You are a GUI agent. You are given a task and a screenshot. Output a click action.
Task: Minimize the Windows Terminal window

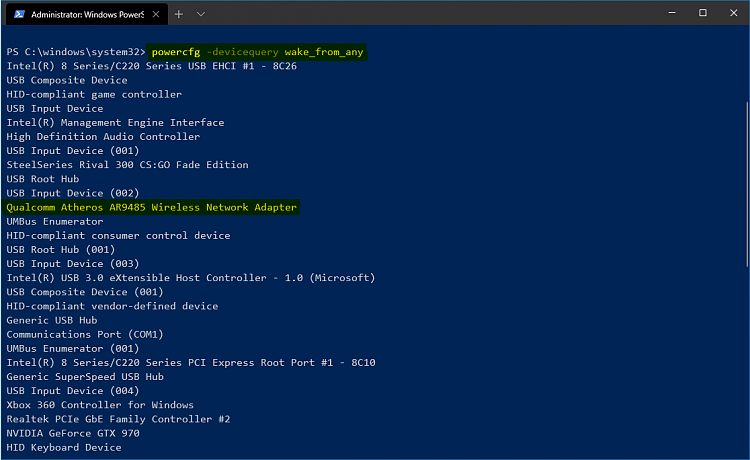672,13
